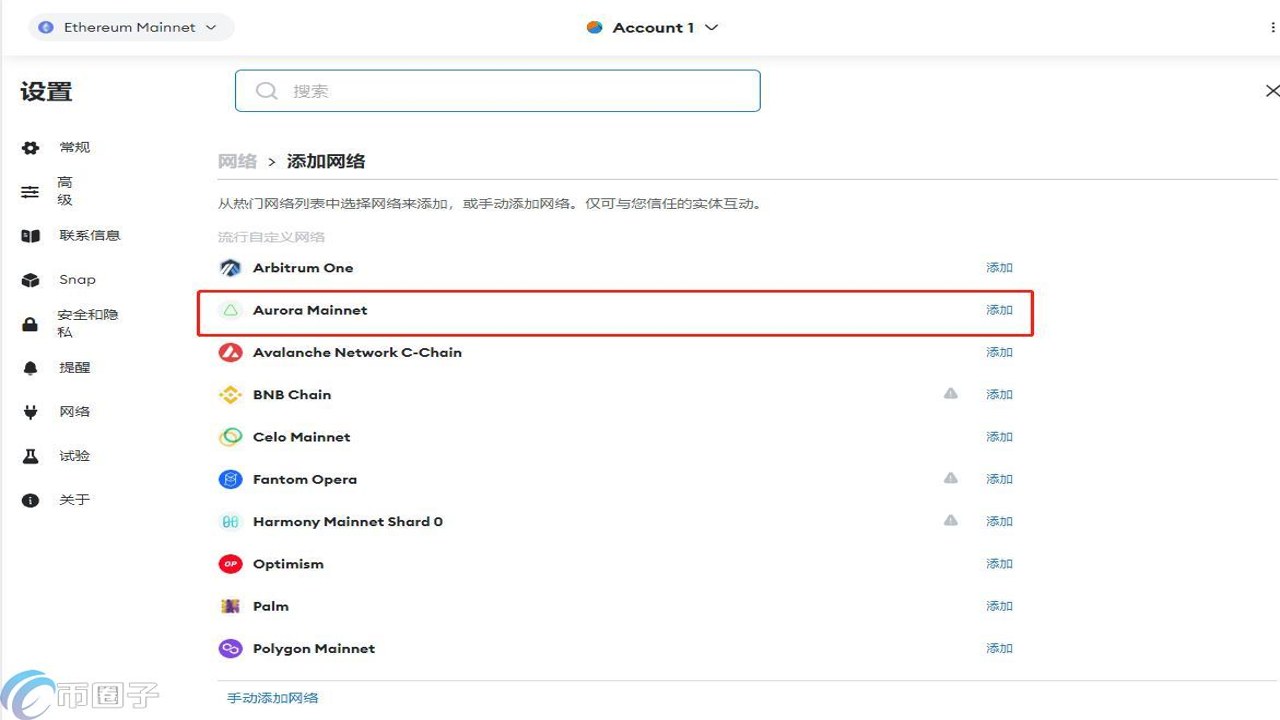1280x720 pixels.
Task: Click the search input field
Action: tap(497, 91)
